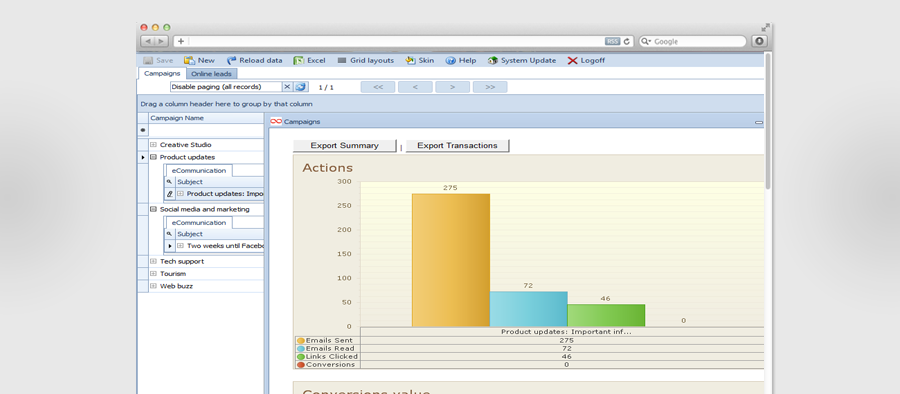This screenshot has width=900, height=394.
Task: Expand the Tourism campaign
Action: 153,273
